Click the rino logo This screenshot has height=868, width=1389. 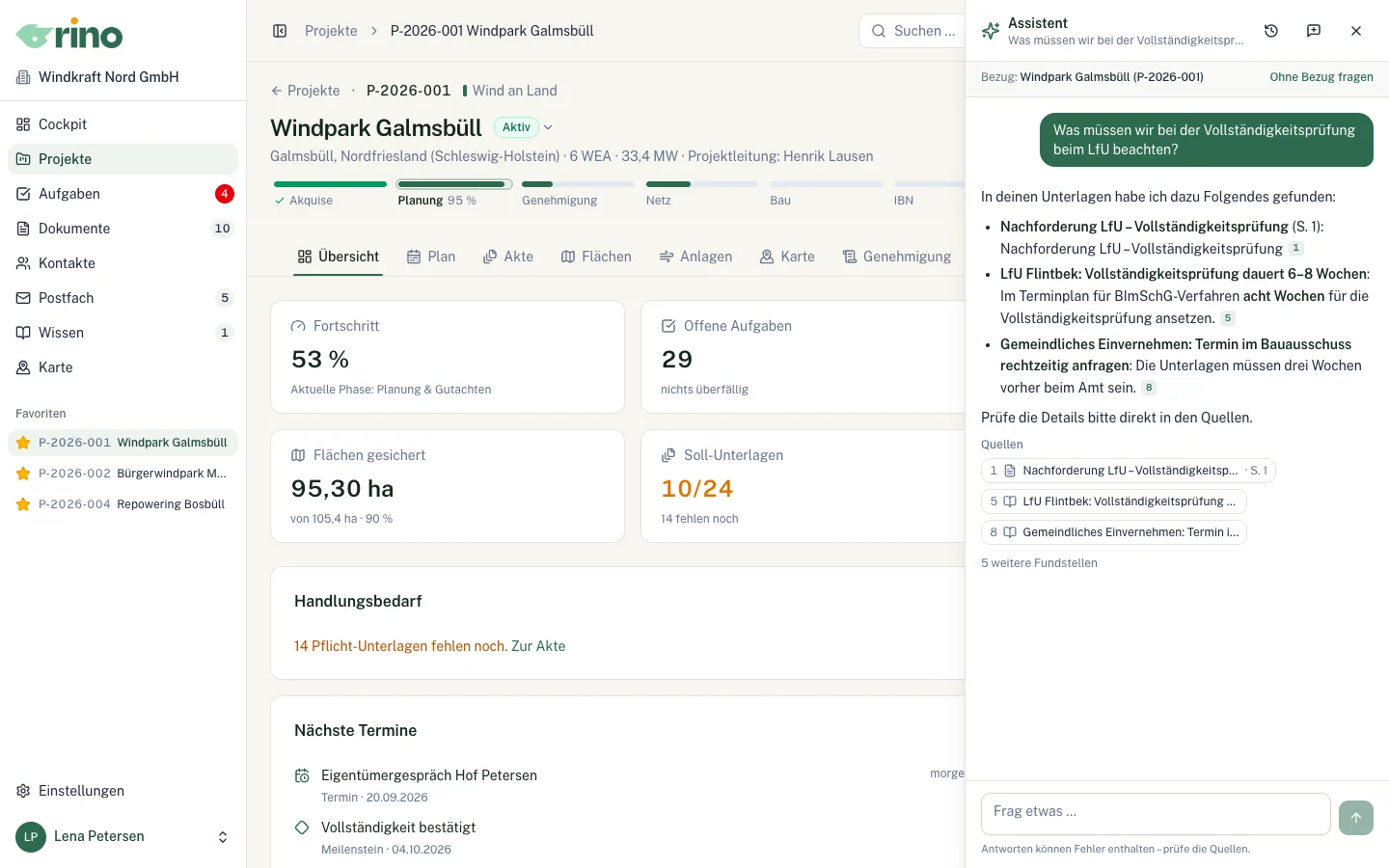coord(69,35)
